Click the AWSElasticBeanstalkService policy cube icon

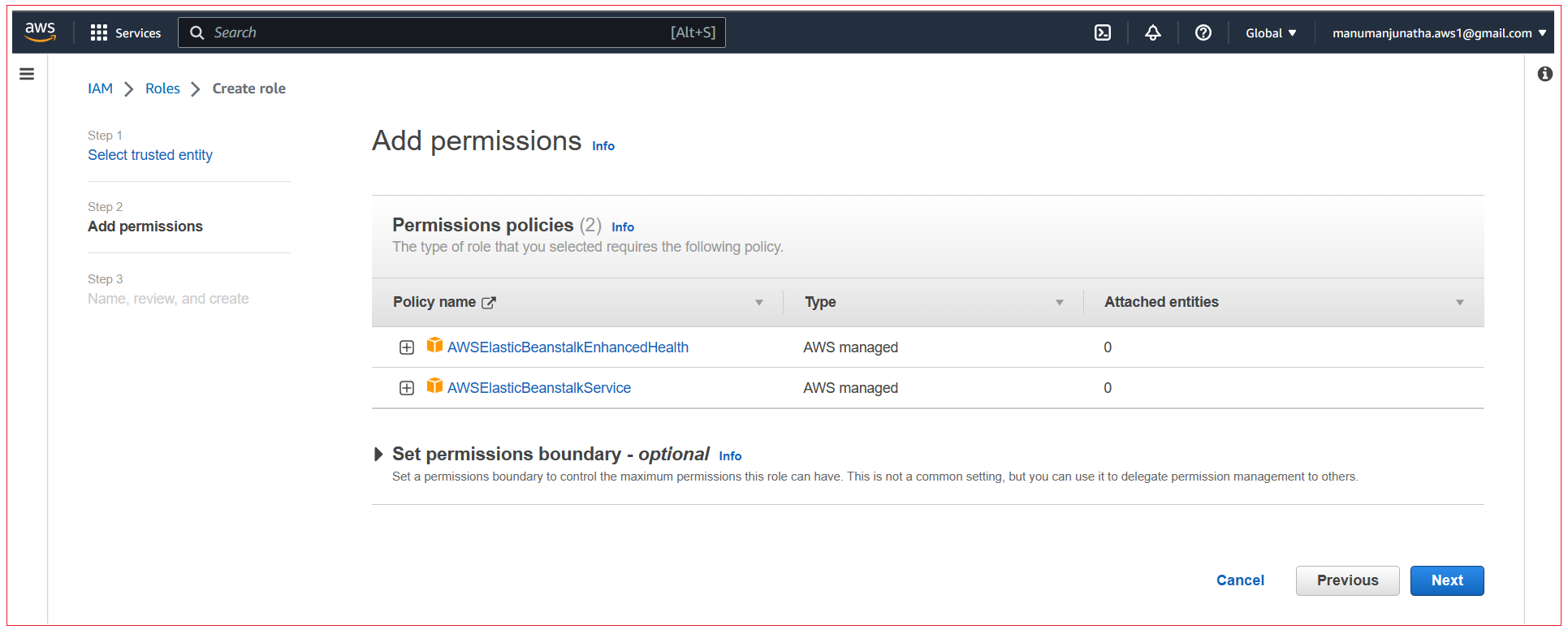pos(435,386)
